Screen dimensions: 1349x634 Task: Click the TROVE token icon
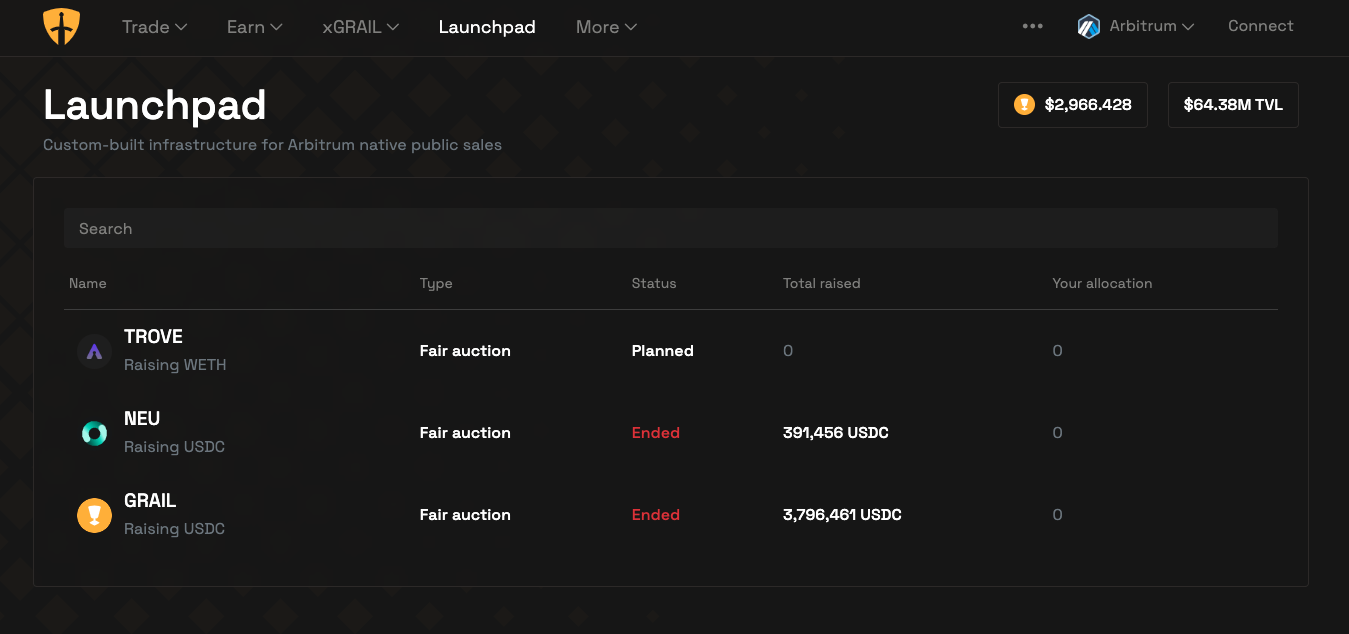pyautogui.click(x=94, y=351)
